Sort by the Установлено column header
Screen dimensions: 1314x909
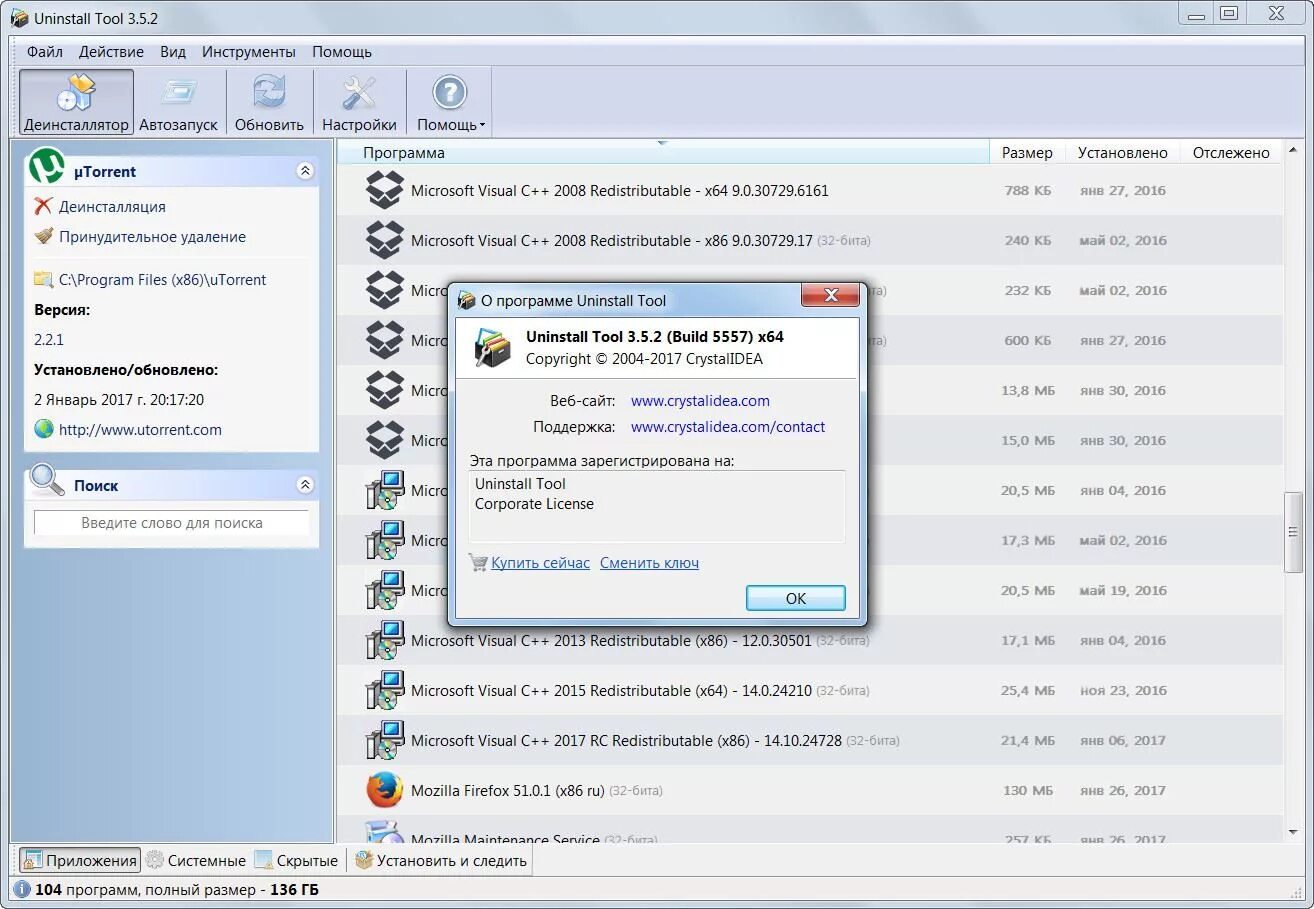(x=1122, y=152)
